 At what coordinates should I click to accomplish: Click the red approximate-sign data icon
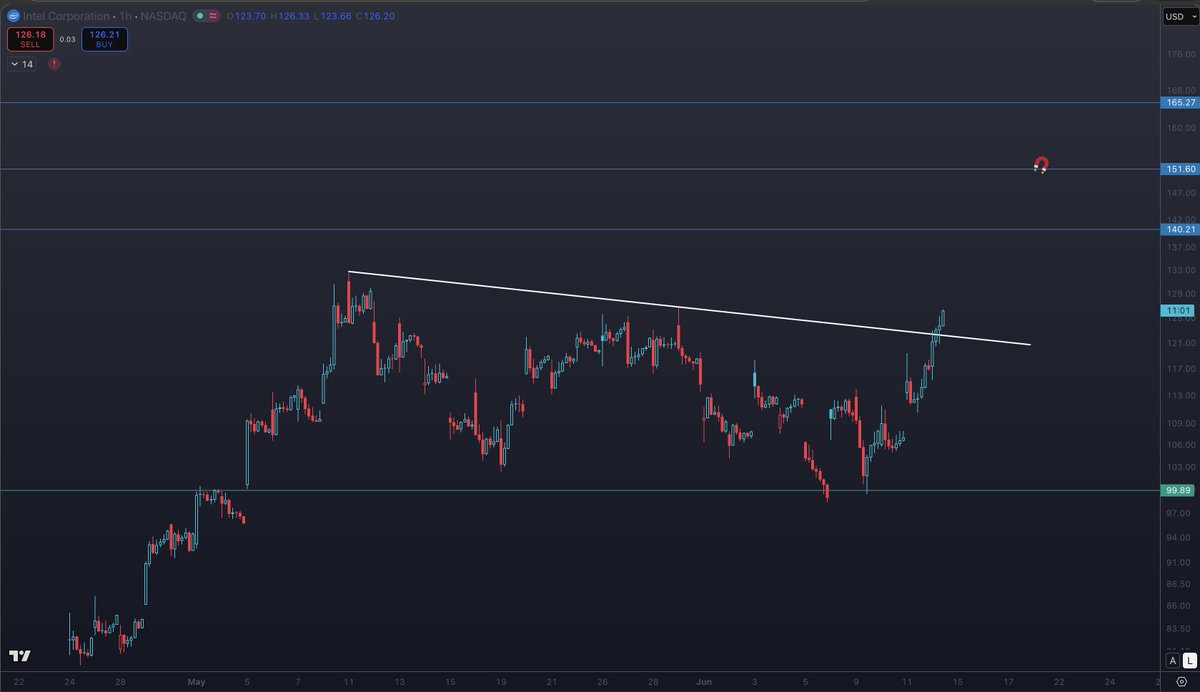click(x=213, y=16)
